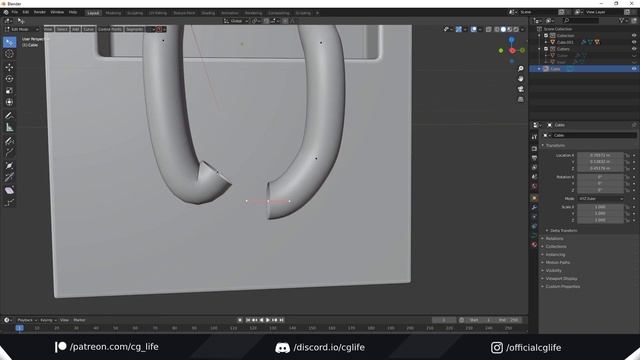The height and width of the screenshot is (360, 640).
Task: Open the Segments header menu
Action: click(x=134, y=29)
